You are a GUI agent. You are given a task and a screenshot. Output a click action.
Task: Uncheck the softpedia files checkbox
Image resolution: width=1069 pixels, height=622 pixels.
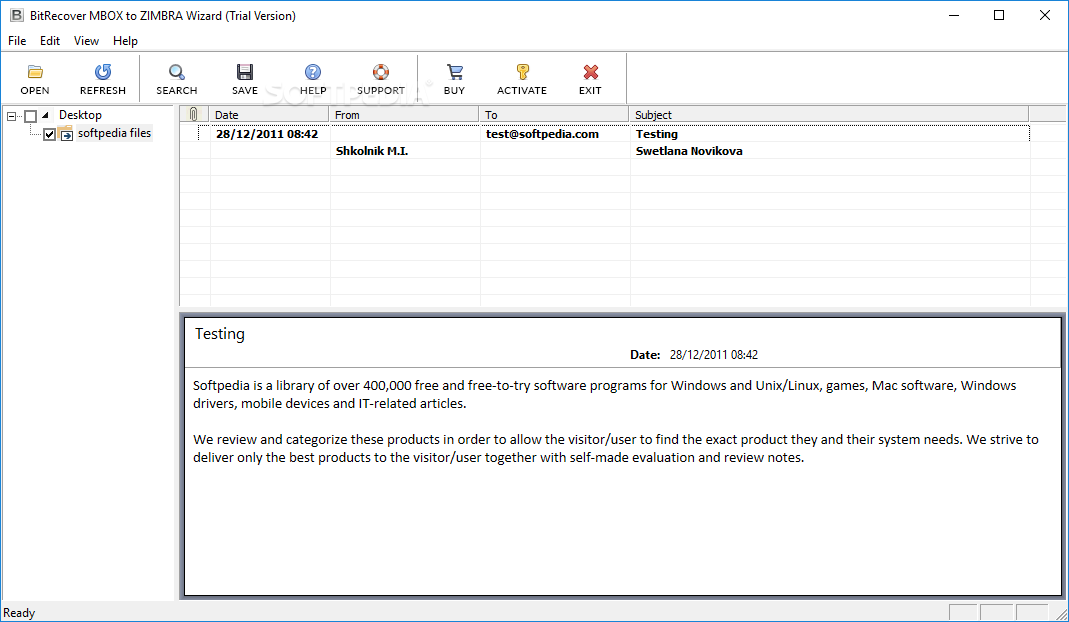49,134
